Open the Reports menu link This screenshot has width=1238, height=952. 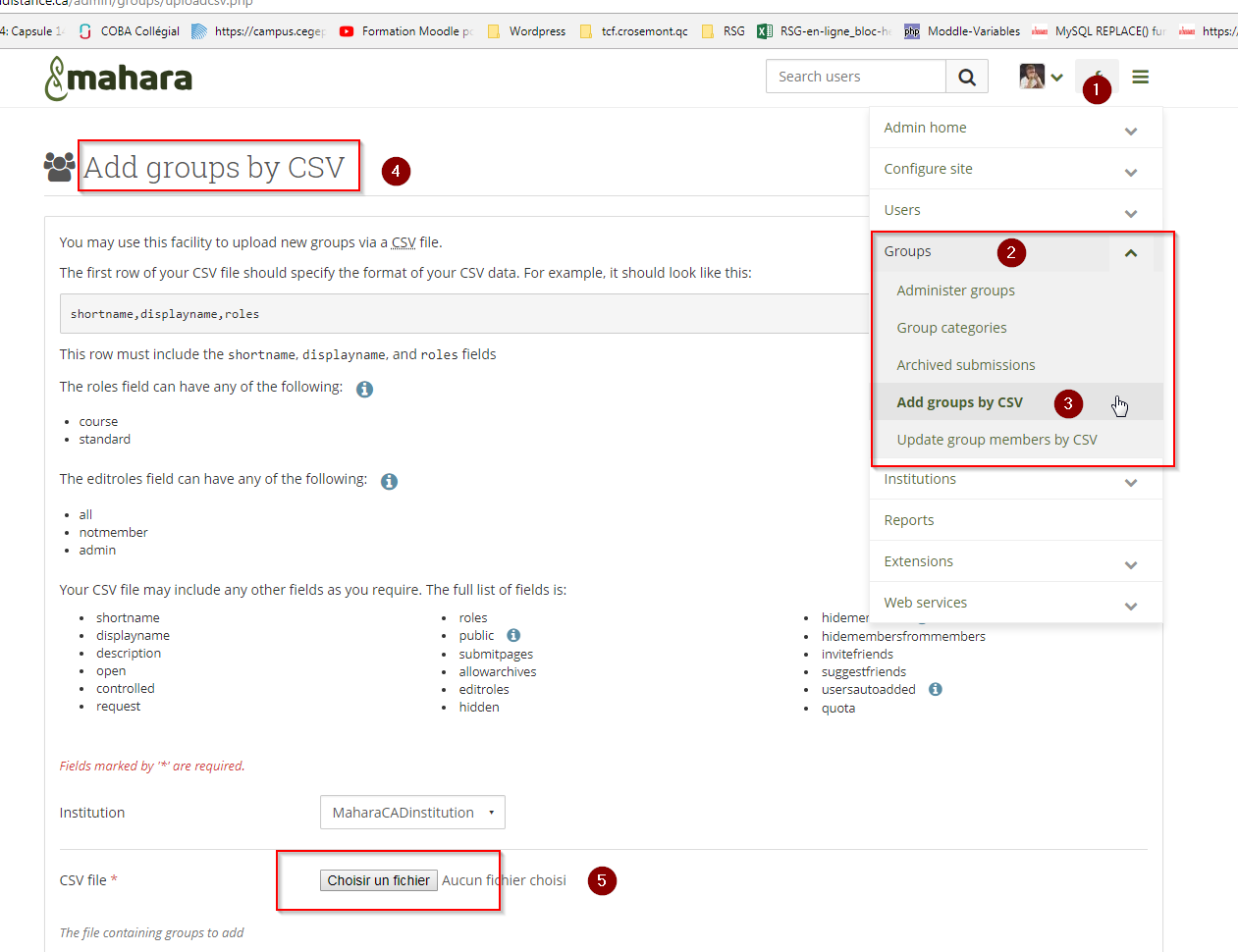[x=908, y=520]
